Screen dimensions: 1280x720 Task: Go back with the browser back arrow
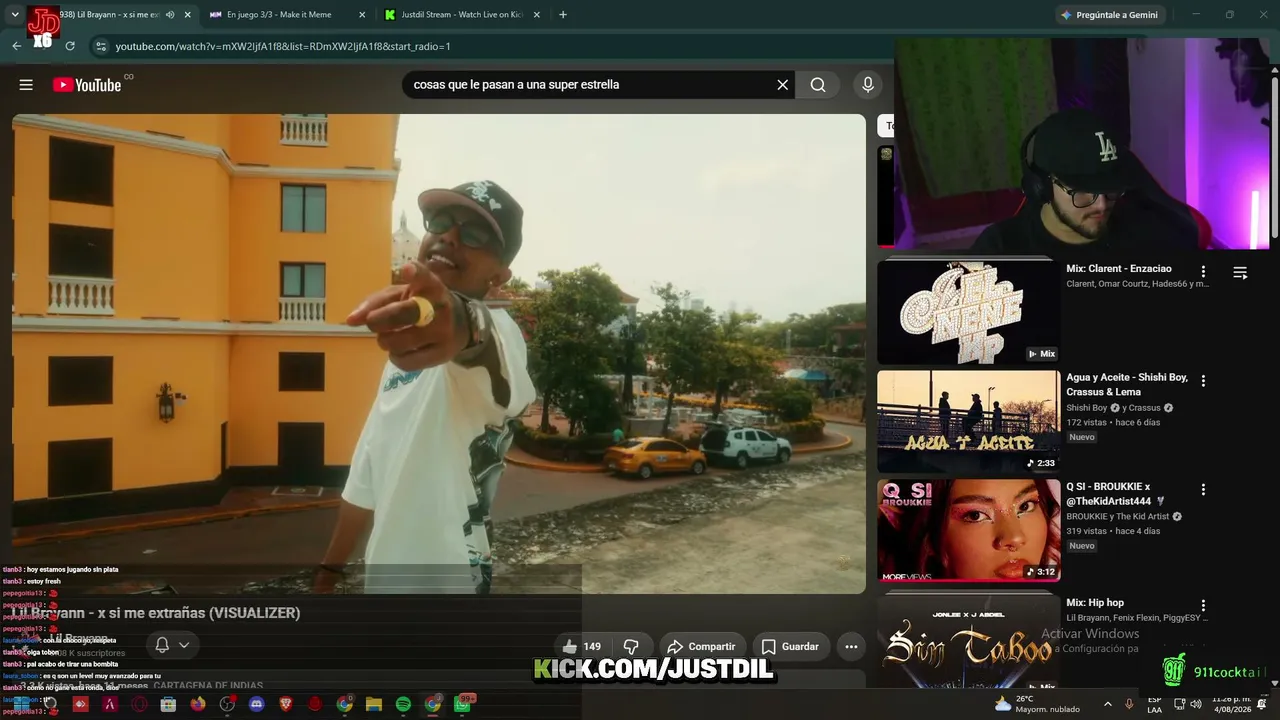tap(16, 46)
